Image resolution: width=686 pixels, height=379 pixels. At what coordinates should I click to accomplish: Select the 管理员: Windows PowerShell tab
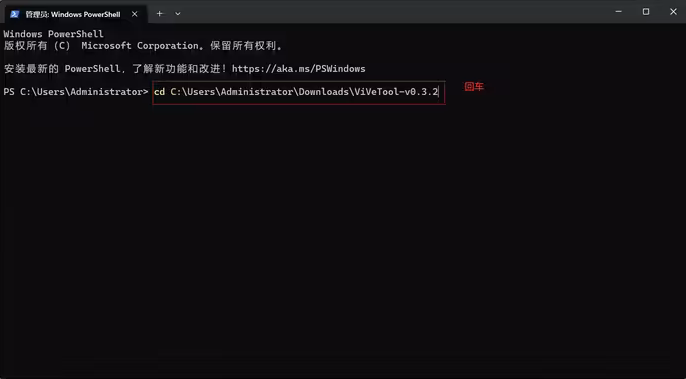click(75, 14)
